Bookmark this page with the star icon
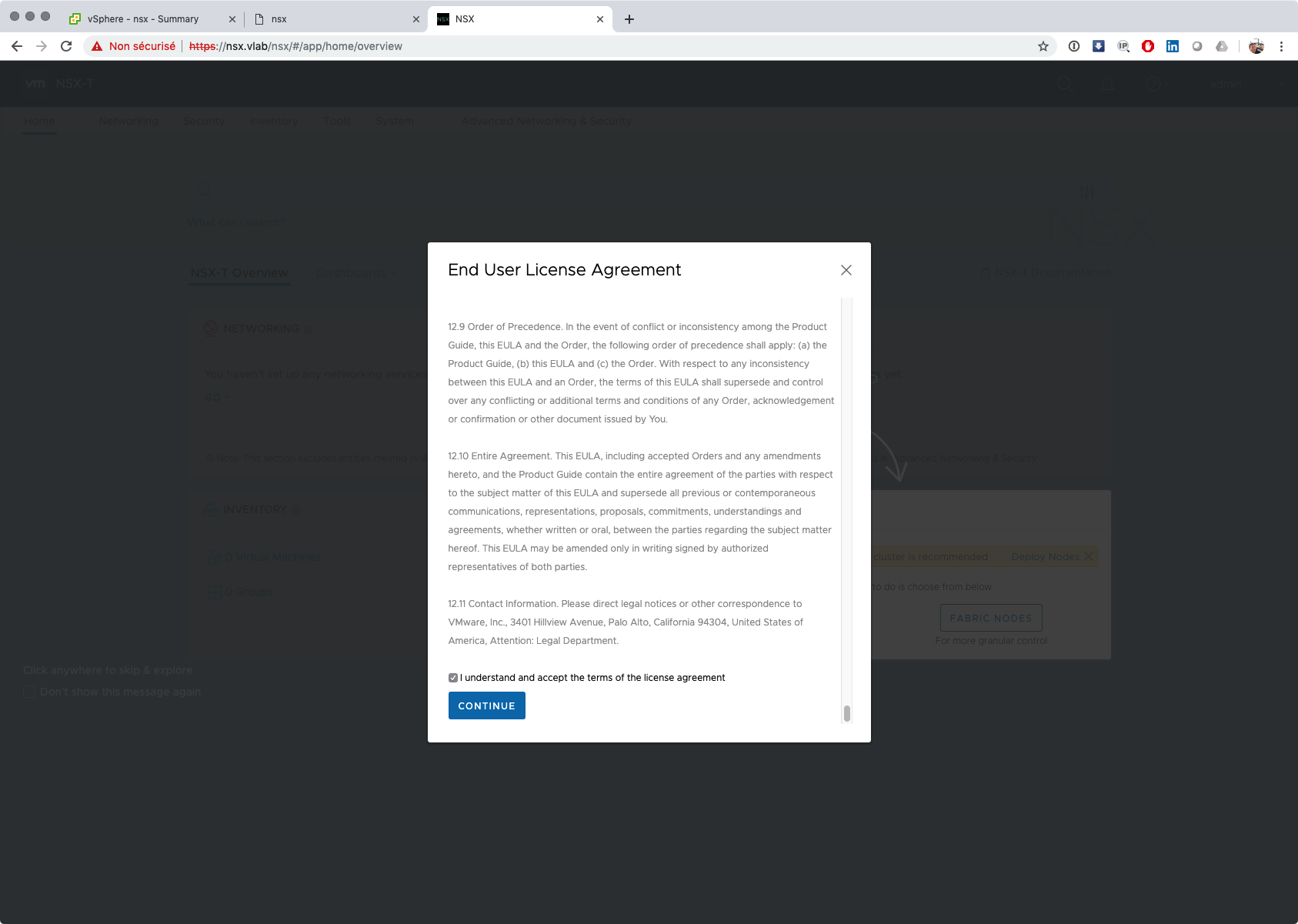This screenshot has width=1298, height=924. 1043,46
